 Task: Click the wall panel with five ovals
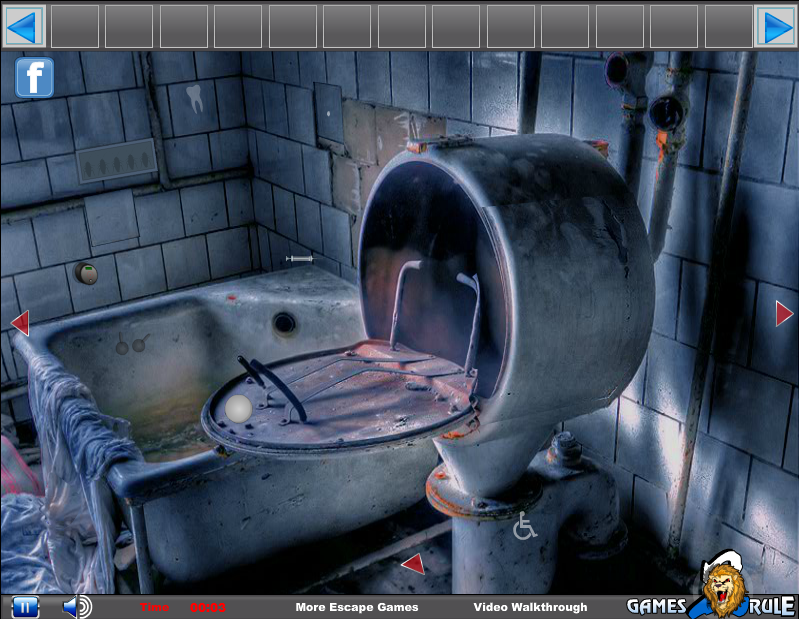116,161
